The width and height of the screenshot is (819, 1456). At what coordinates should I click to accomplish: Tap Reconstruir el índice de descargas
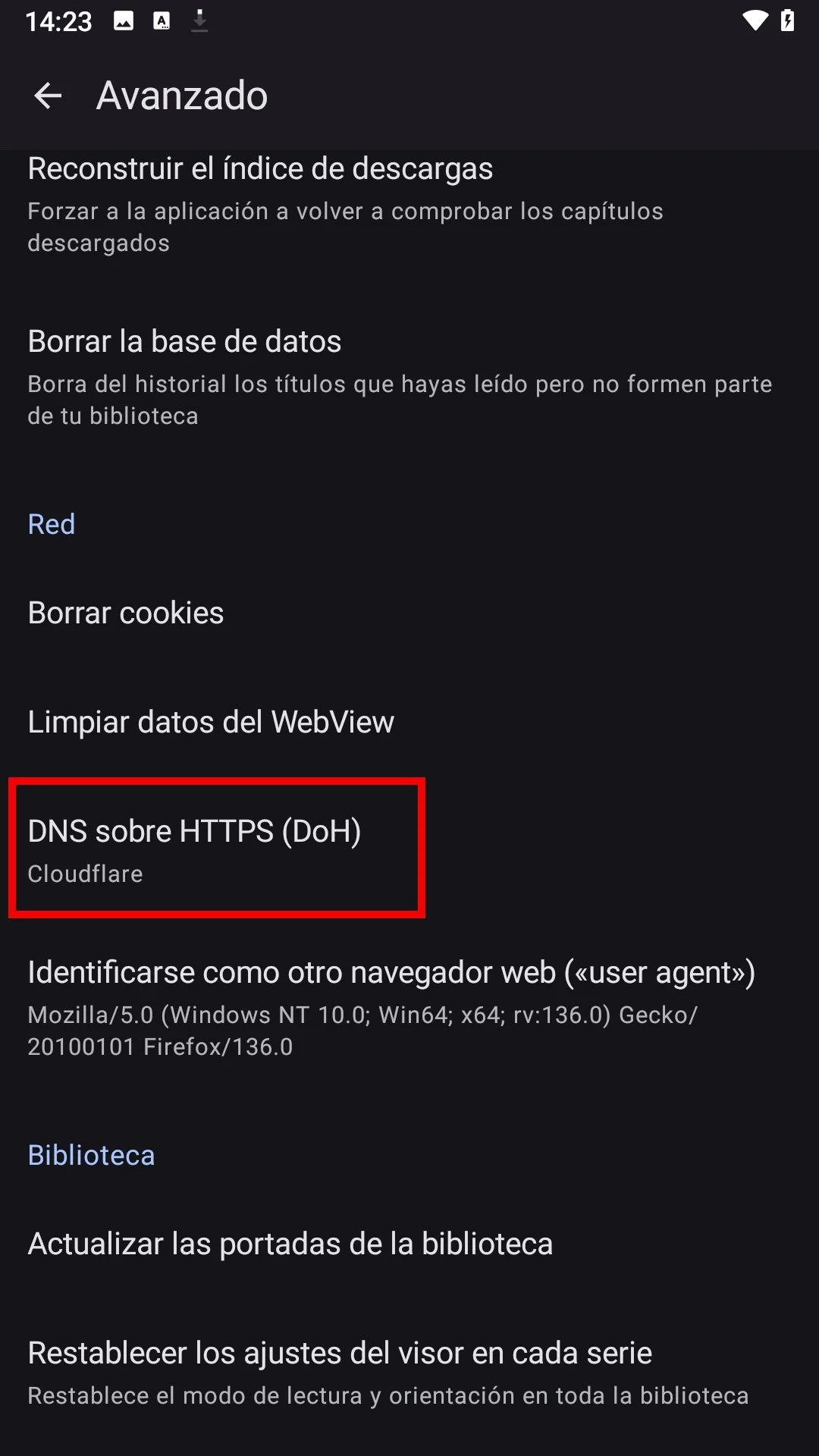[409, 203]
